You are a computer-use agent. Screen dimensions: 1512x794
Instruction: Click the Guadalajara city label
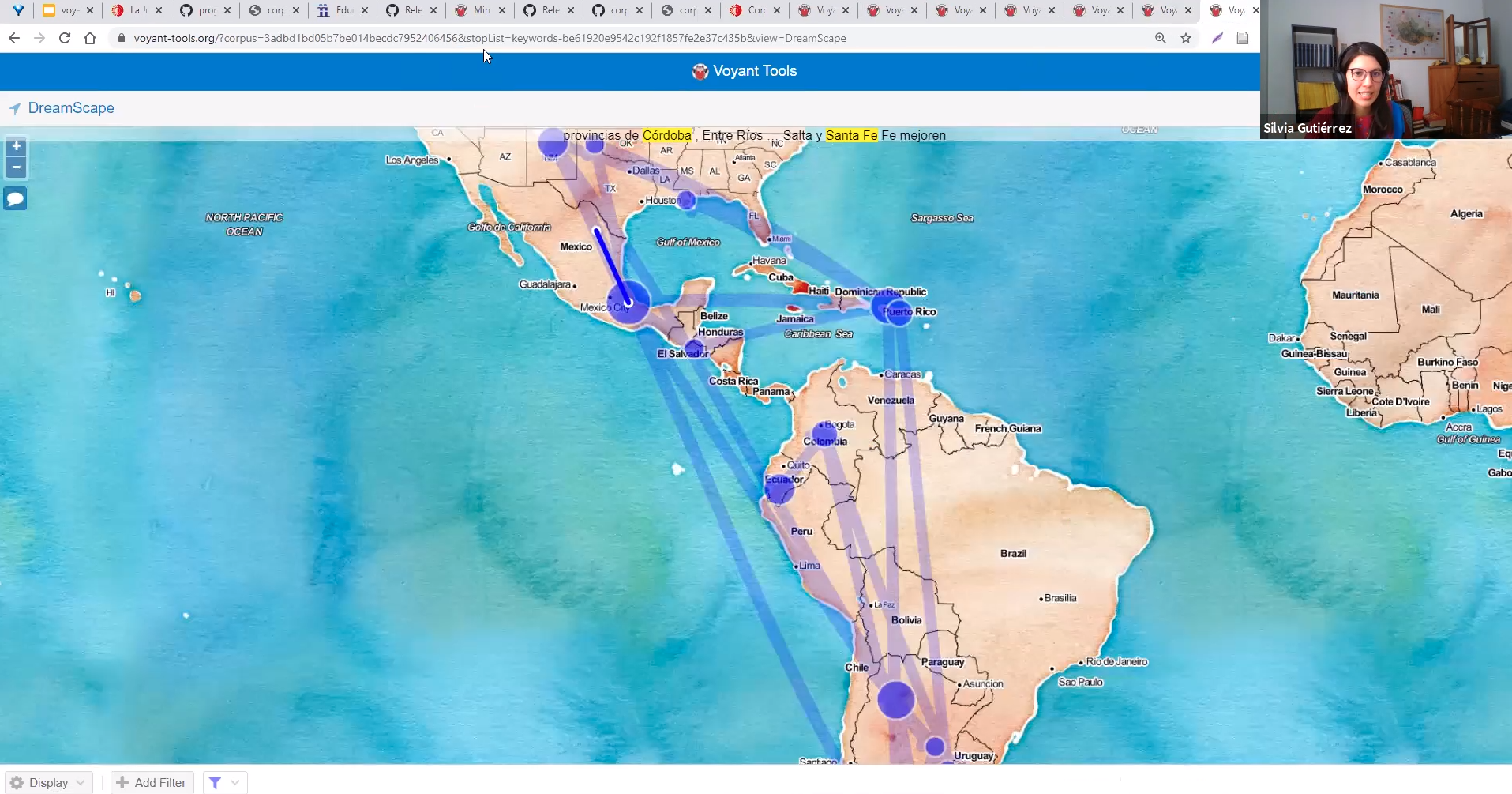click(x=545, y=284)
